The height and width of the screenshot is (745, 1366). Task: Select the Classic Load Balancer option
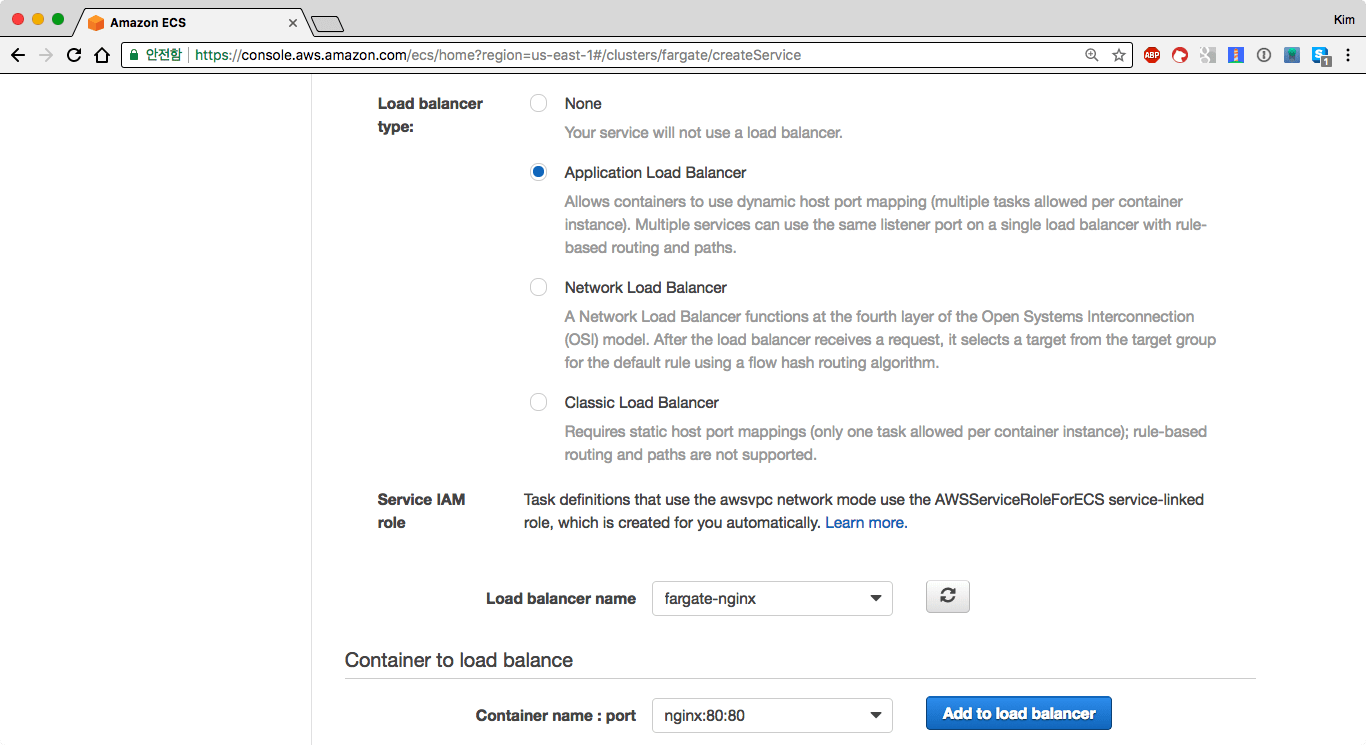[x=539, y=402]
